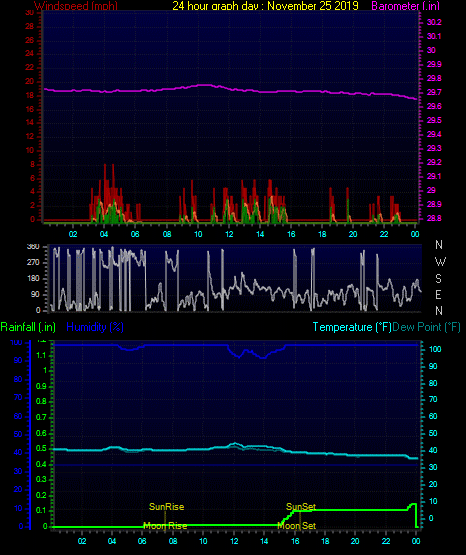Image resolution: width=466 pixels, height=555 pixels.
Task: Click the SunRise marker label
Action: point(167,507)
